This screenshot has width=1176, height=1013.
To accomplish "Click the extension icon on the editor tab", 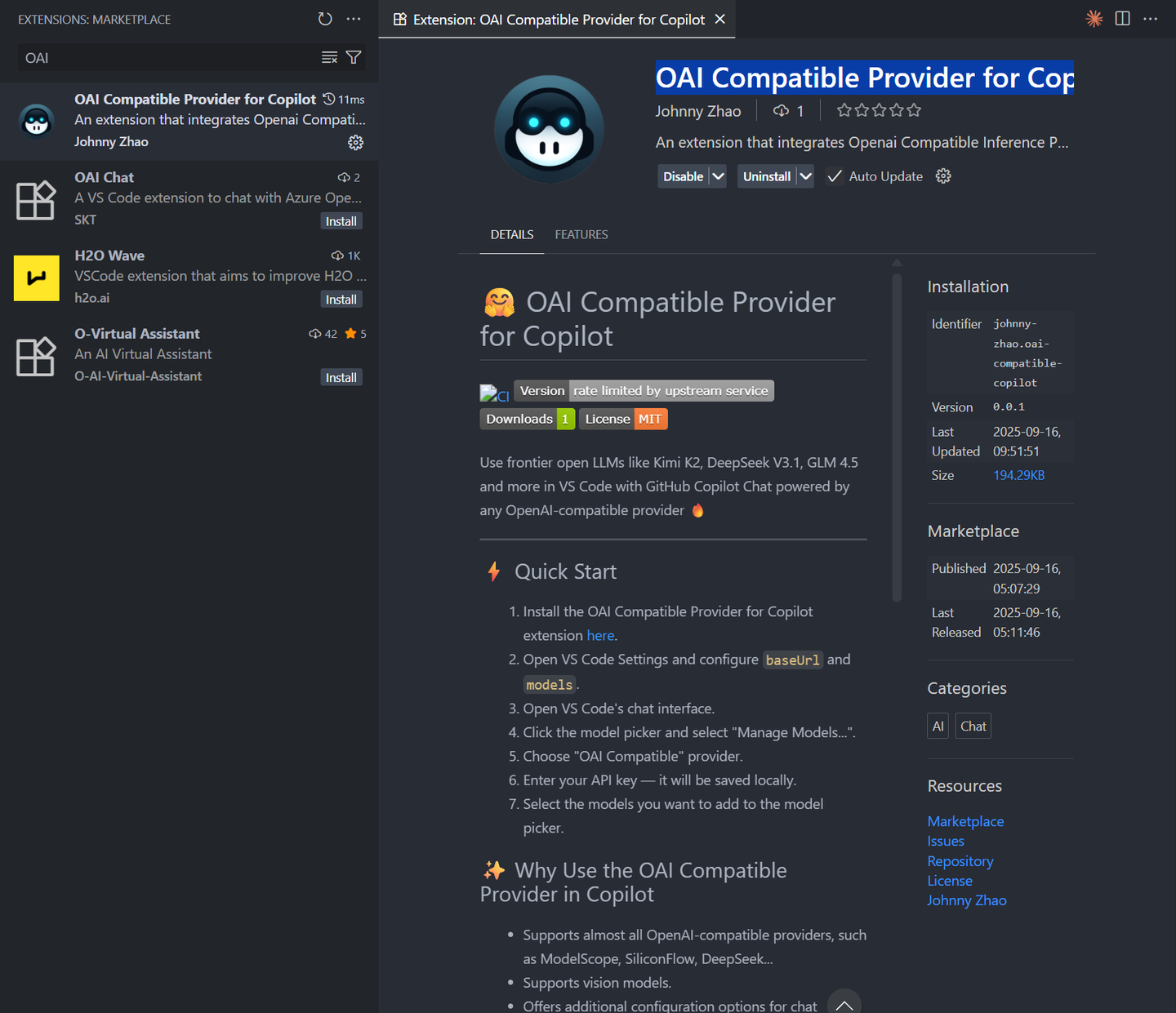I will [399, 19].
